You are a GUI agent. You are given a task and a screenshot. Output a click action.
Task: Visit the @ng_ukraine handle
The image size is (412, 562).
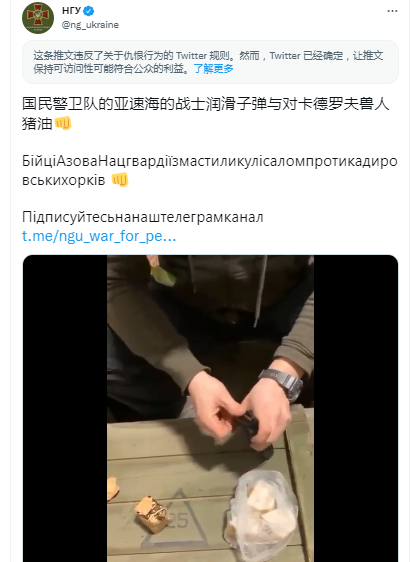(90, 25)
